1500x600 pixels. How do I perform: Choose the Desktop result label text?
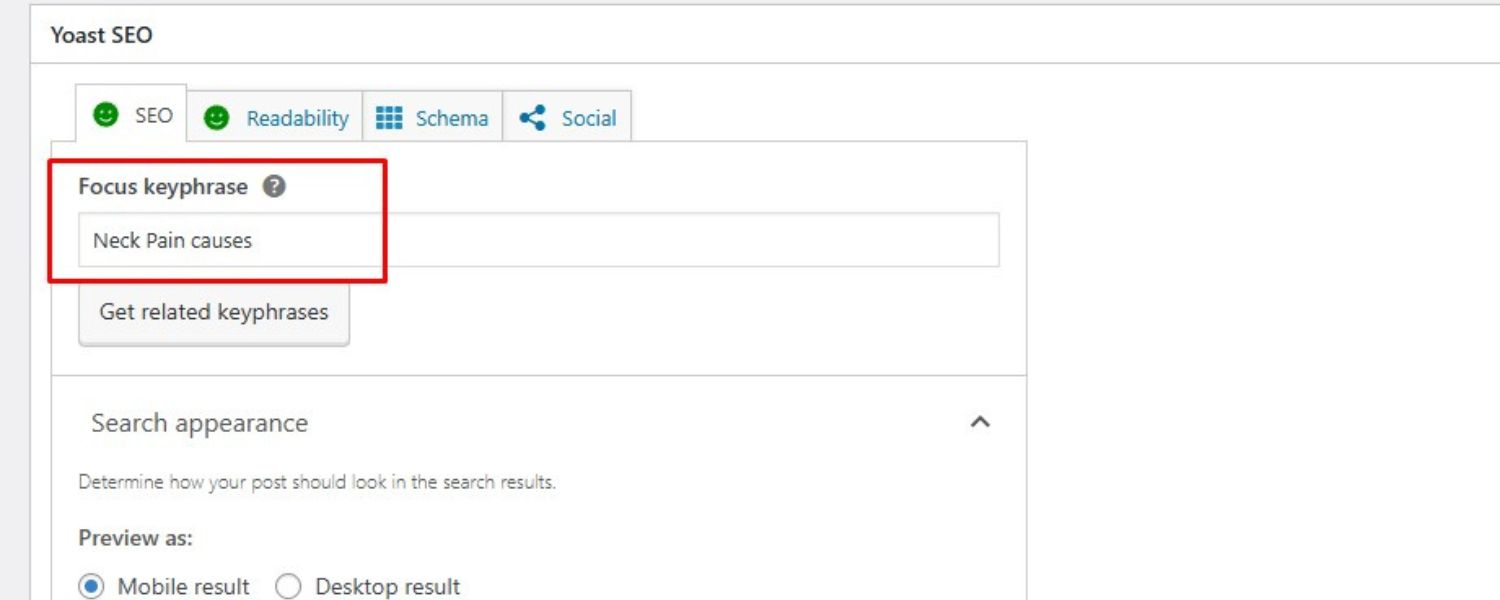click(387, 587)
